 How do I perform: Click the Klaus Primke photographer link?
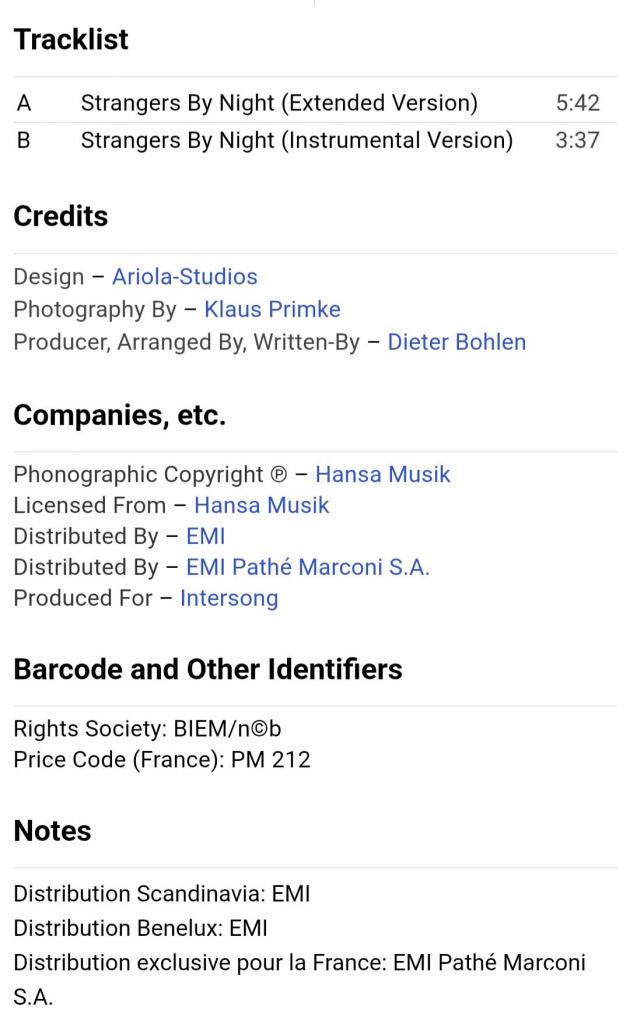[x=272, y=310]
